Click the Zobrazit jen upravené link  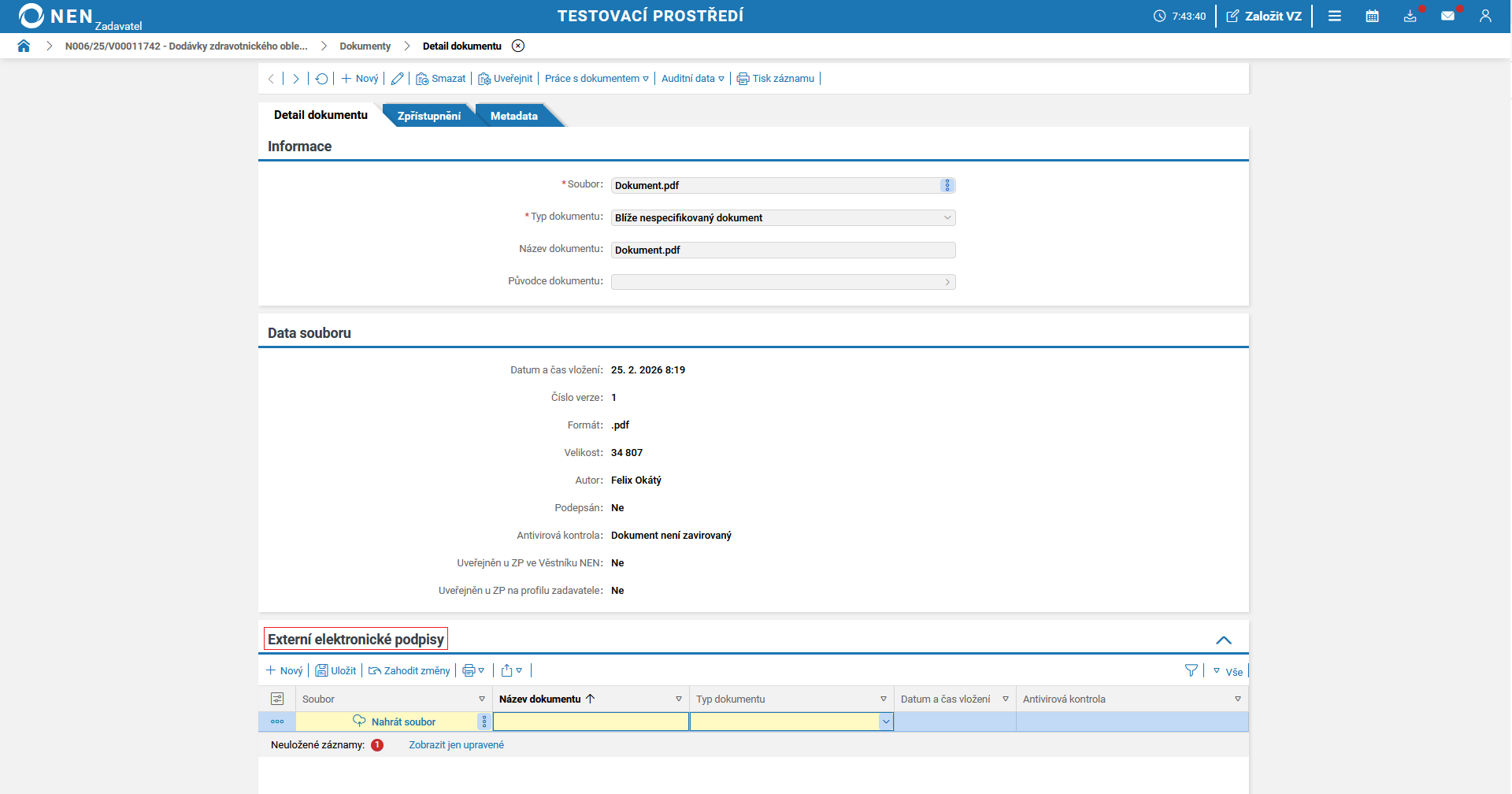pos(456,745)
